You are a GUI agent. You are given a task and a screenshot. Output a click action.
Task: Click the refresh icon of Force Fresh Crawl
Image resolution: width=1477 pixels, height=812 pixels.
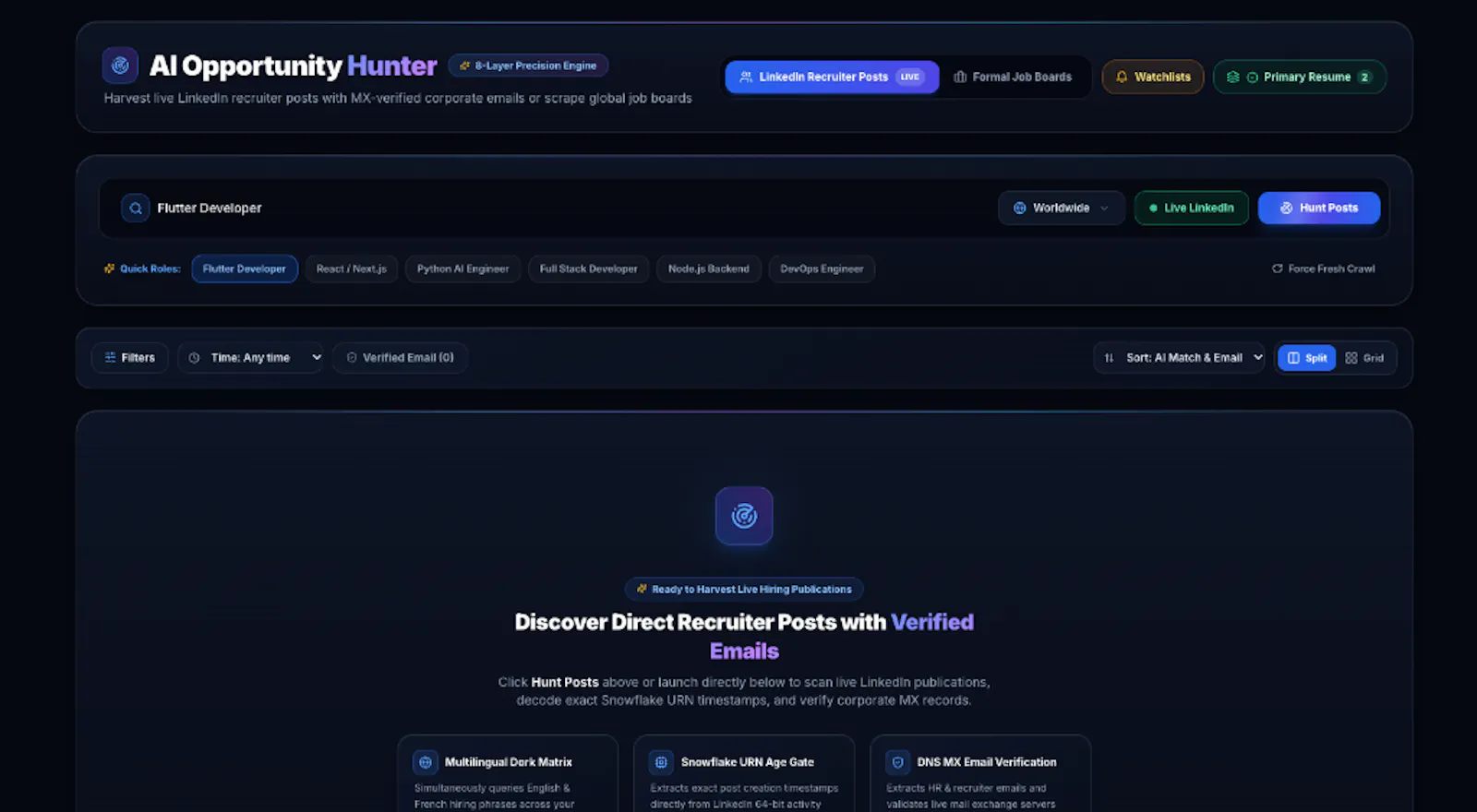coord(1278,269)
